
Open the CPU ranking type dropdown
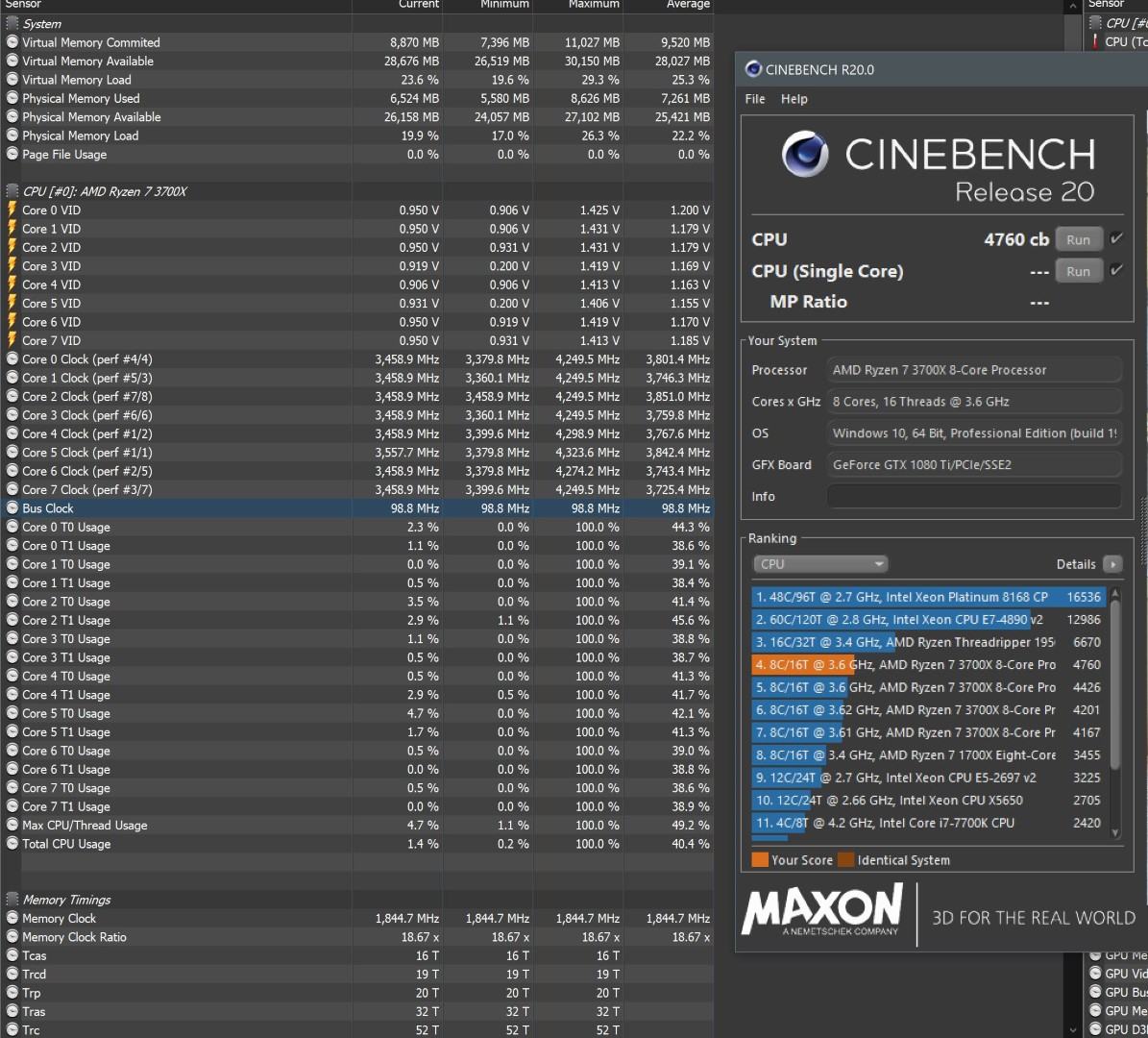point(820,564)
